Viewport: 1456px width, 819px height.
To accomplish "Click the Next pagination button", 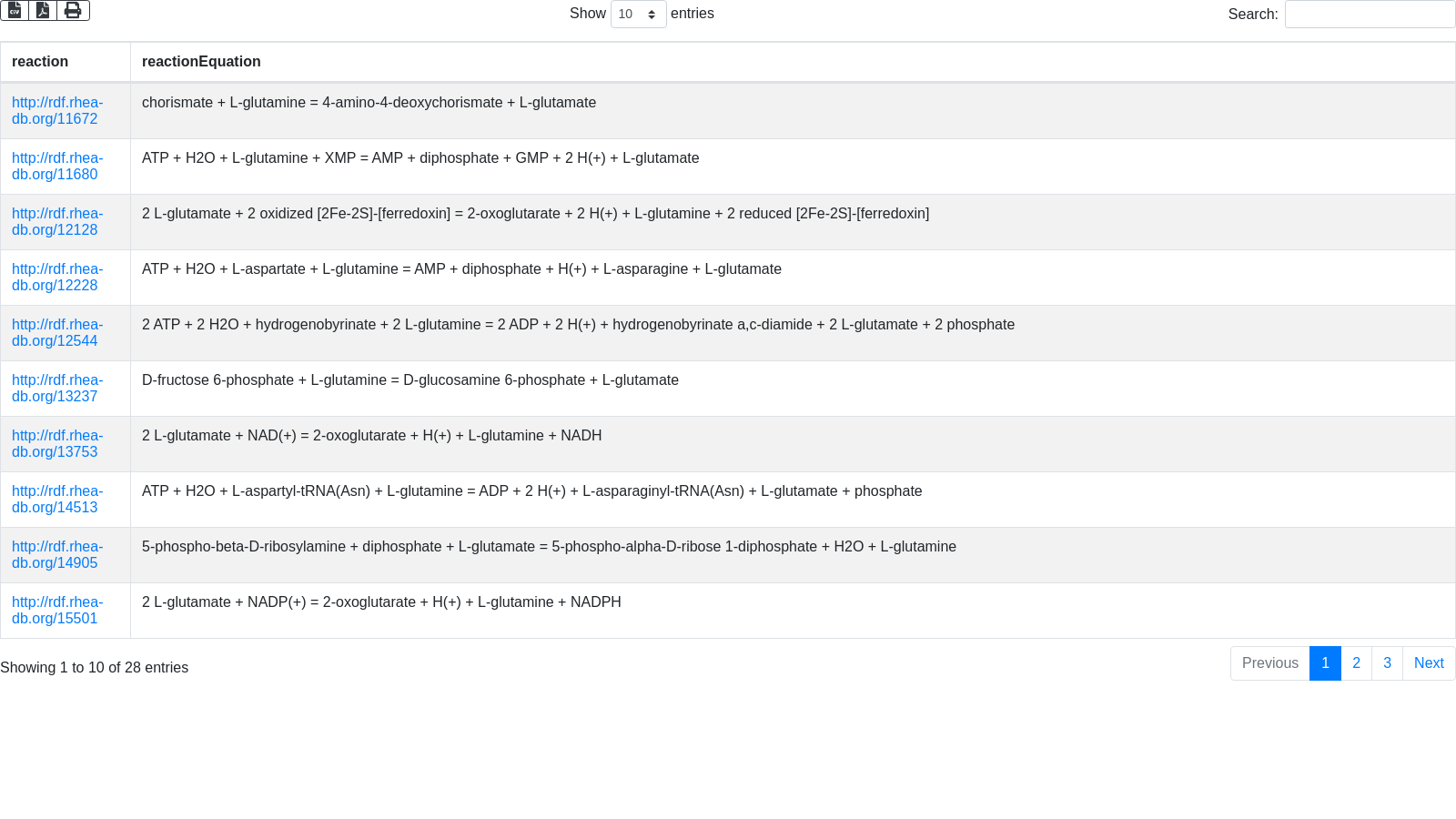I will click(x=1429, y=663).
